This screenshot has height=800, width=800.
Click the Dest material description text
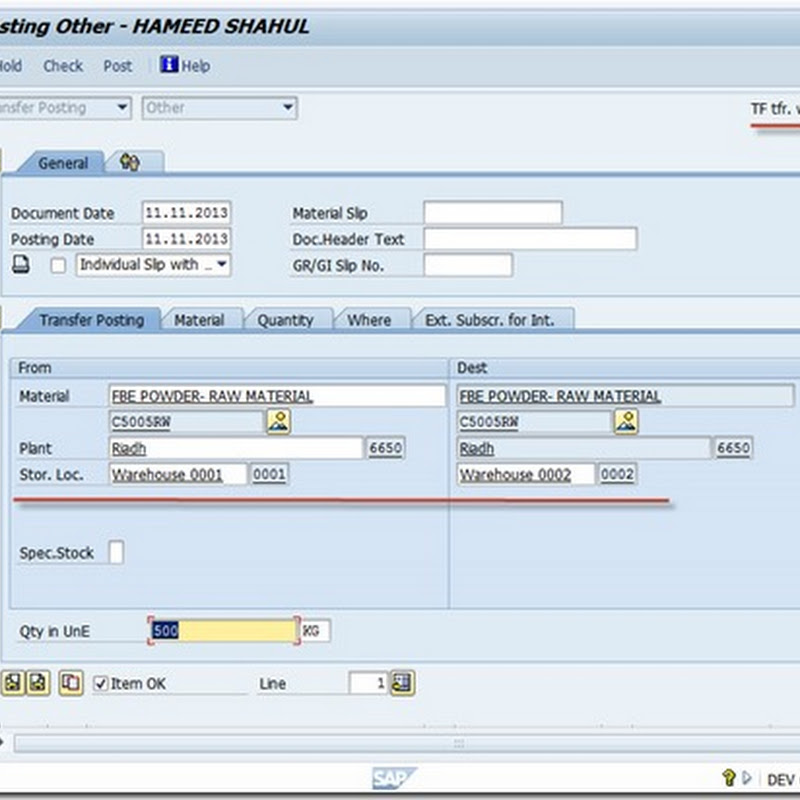pyautogui.click(x=560, y=396)
